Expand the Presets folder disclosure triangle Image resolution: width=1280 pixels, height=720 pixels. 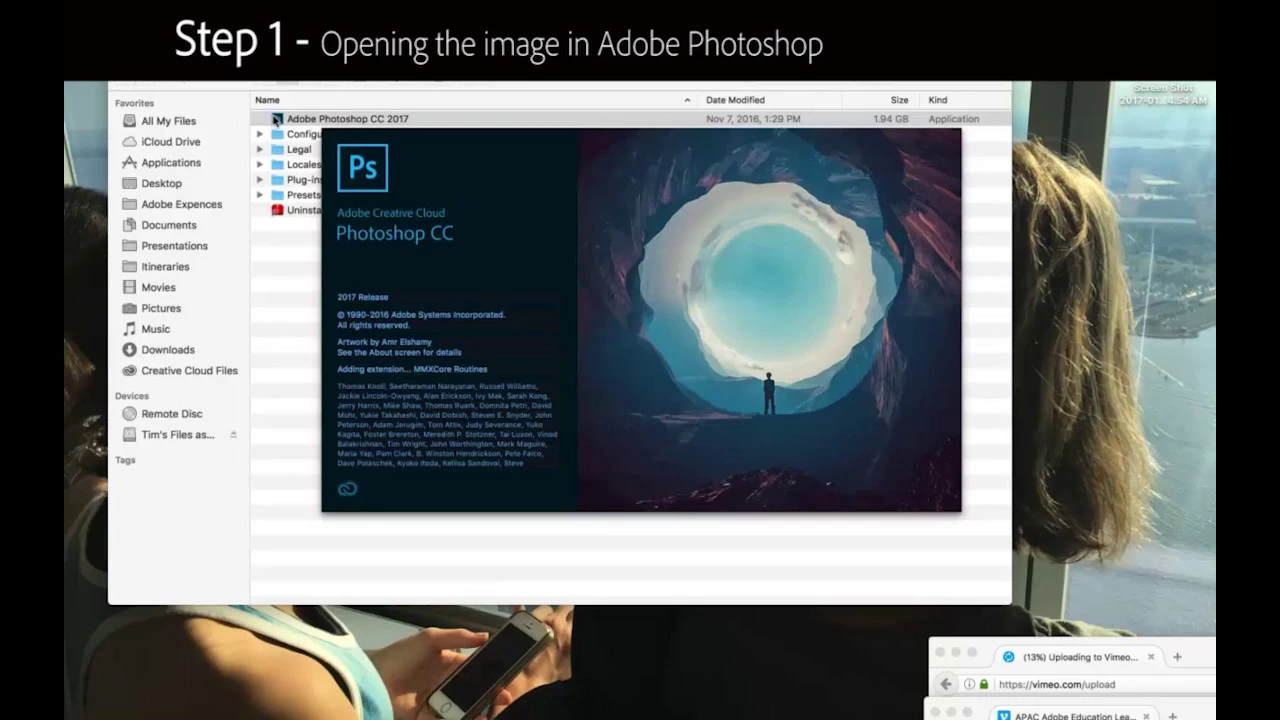[x=260, y=195]
